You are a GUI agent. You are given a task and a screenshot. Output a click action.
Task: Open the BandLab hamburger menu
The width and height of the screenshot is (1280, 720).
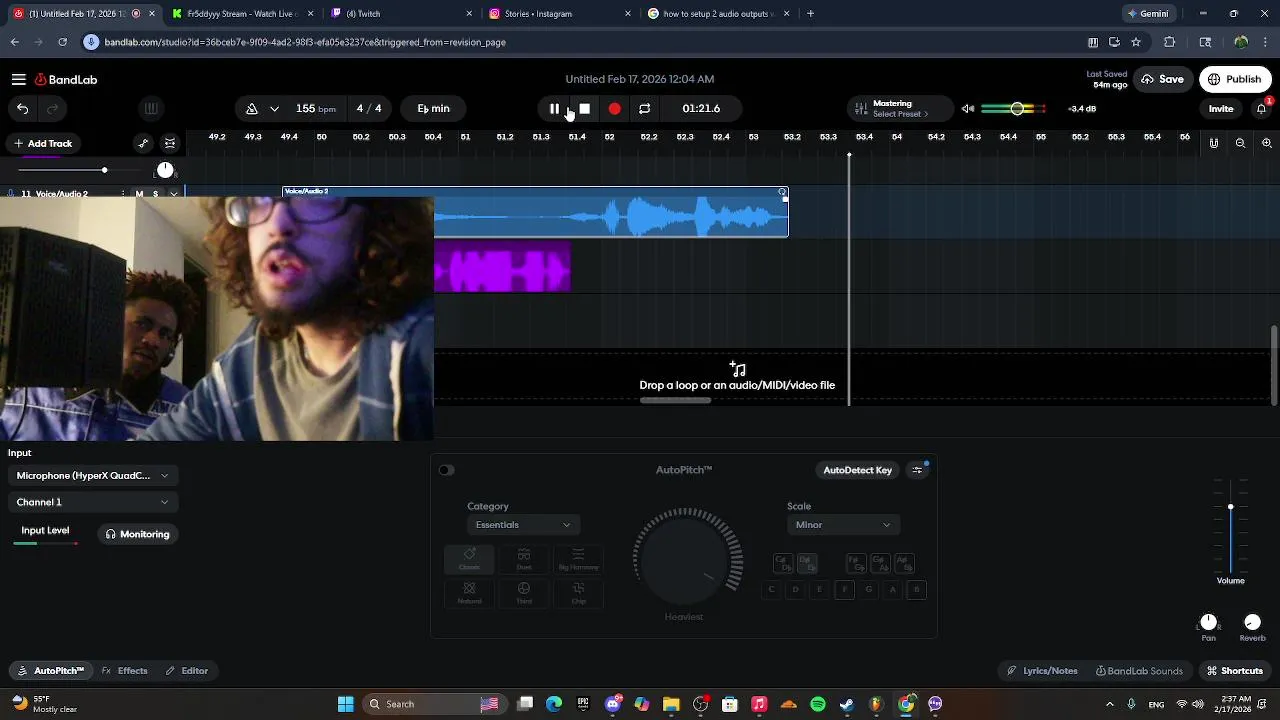click(x=19, y=79)
